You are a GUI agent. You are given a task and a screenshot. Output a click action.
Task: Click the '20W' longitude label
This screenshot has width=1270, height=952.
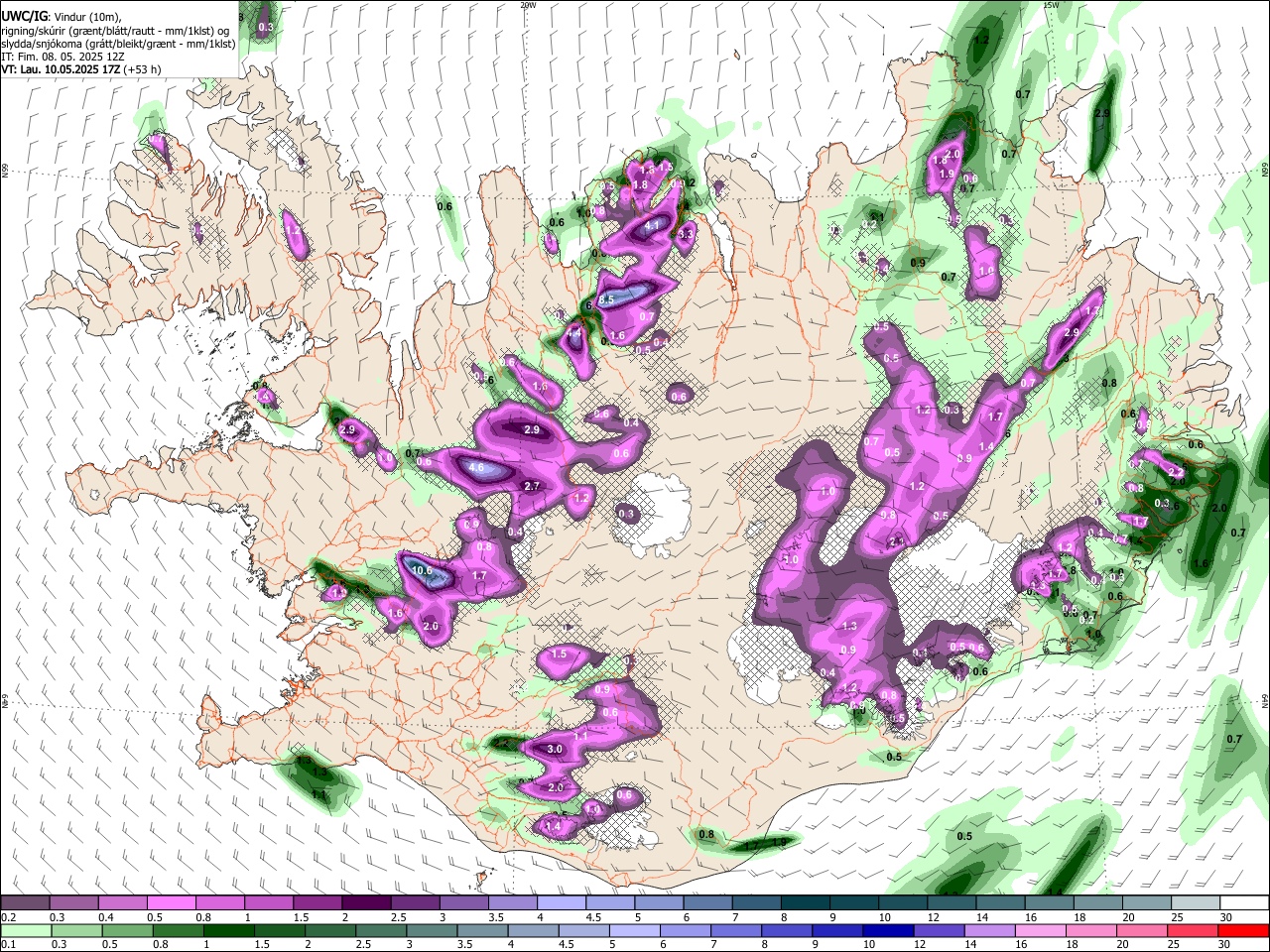click(528, 5)
